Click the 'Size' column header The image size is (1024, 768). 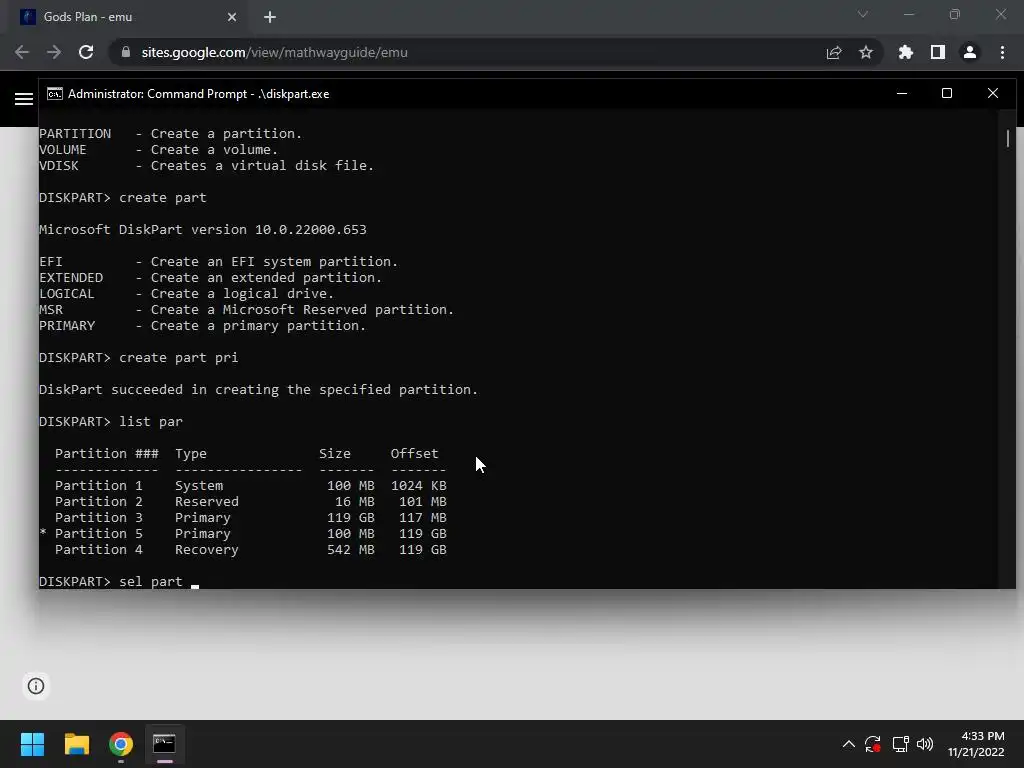(334, 453)
